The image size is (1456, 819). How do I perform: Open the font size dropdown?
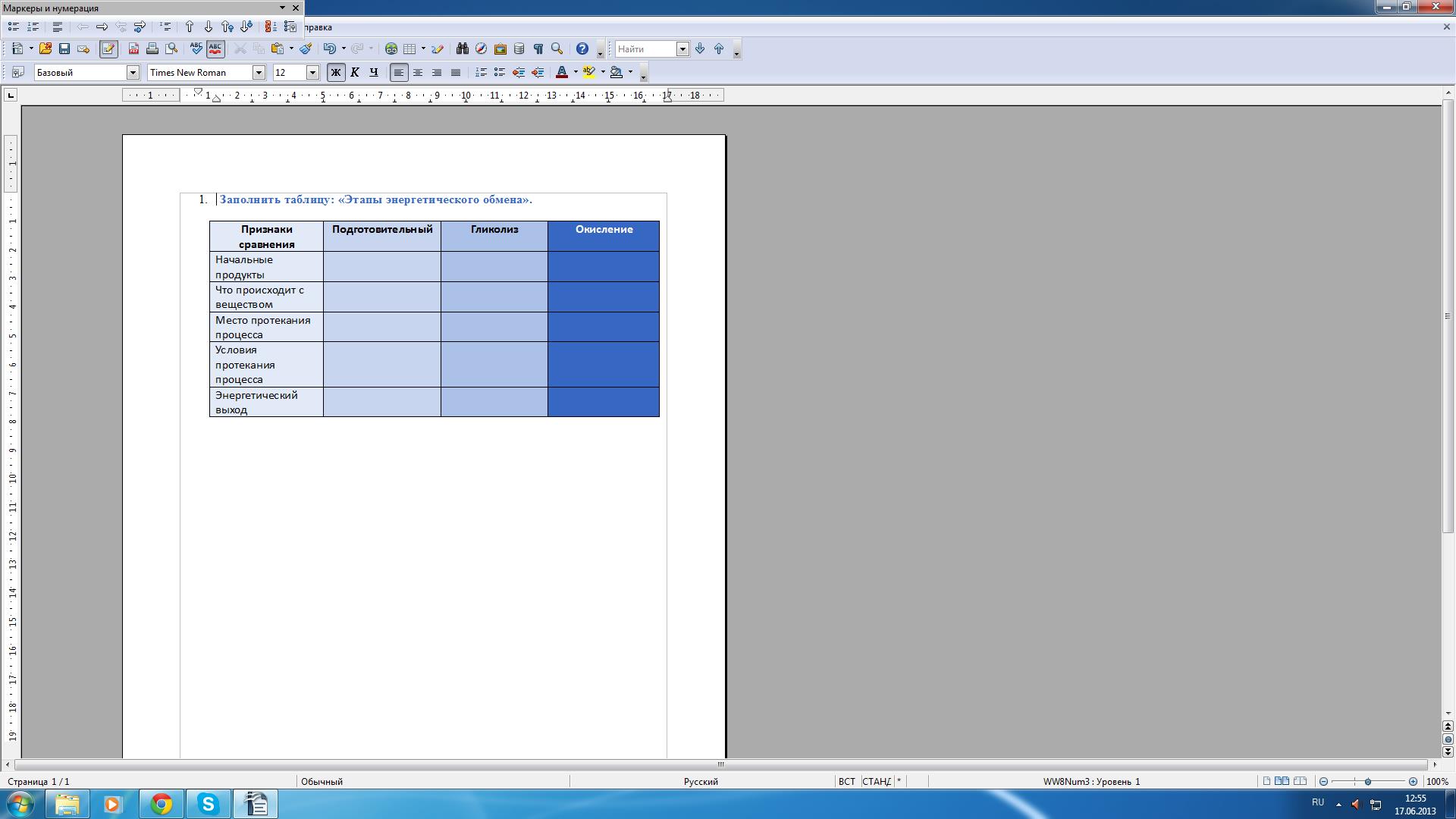coord(312,72)
